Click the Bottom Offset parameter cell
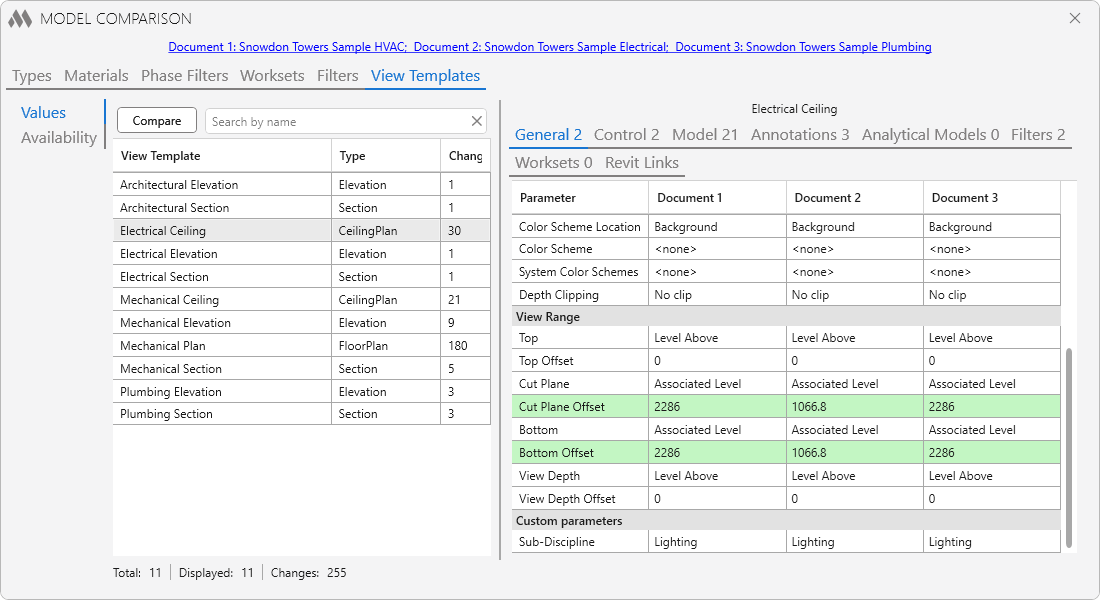Image resolution: width=1100 pixels, height=600 pixels. (579, 453)
